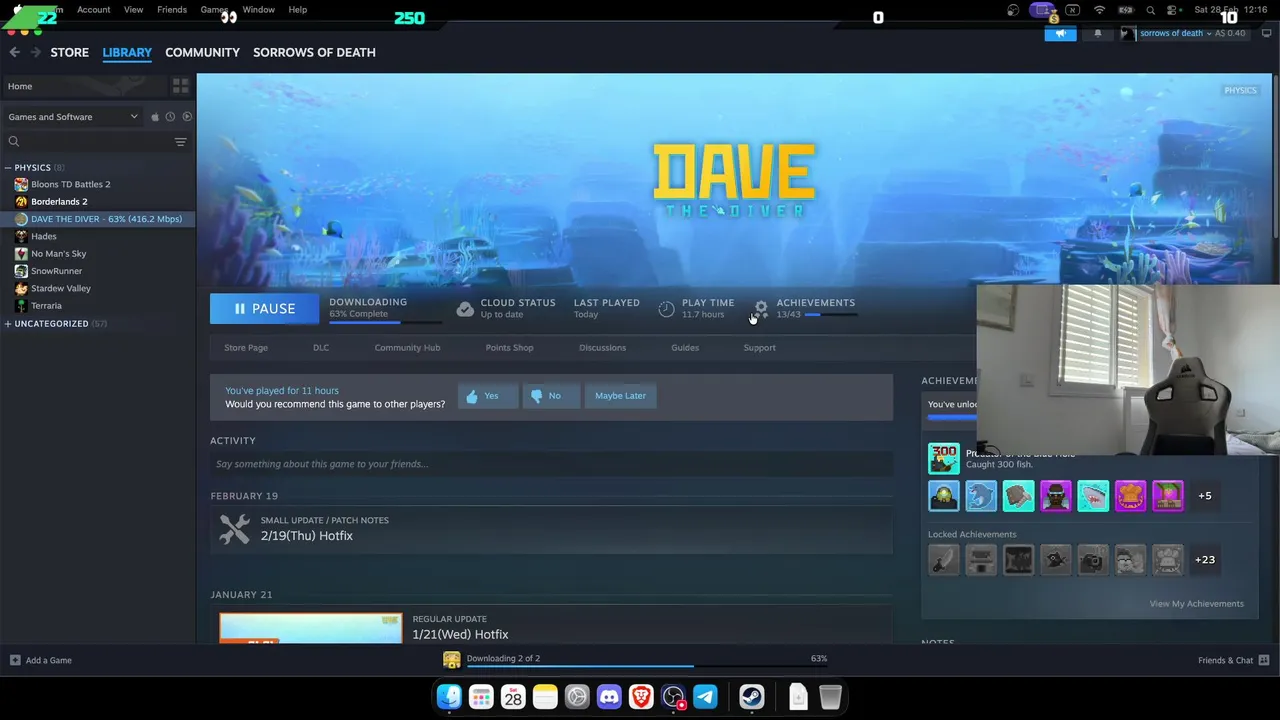Image resolution: width=1280 pixels, height=720 pixels.
Task: Open the Community Hub link
Action: point(407,348)
